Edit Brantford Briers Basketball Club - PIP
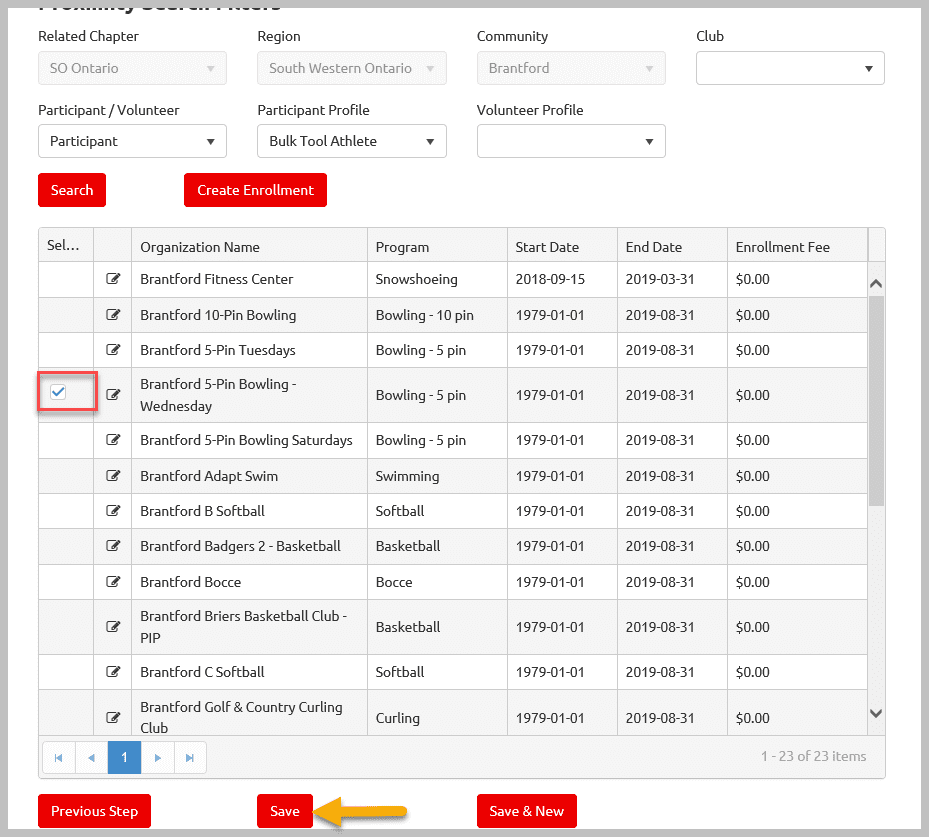 pos(113,627)
